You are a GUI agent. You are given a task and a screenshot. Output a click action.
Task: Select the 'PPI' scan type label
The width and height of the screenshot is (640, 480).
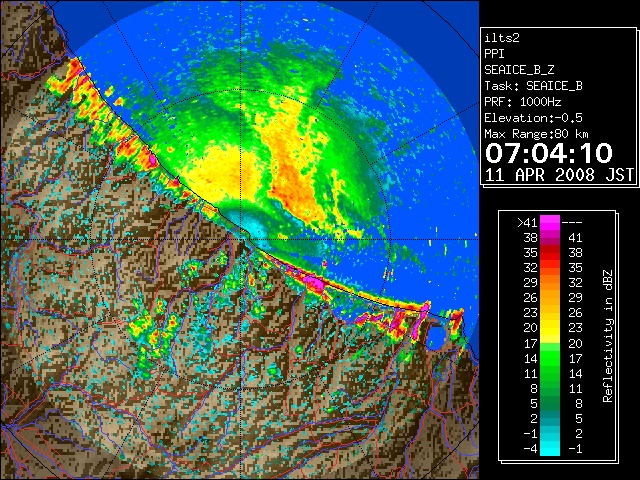pyautogui.click(x=494, y=54)
